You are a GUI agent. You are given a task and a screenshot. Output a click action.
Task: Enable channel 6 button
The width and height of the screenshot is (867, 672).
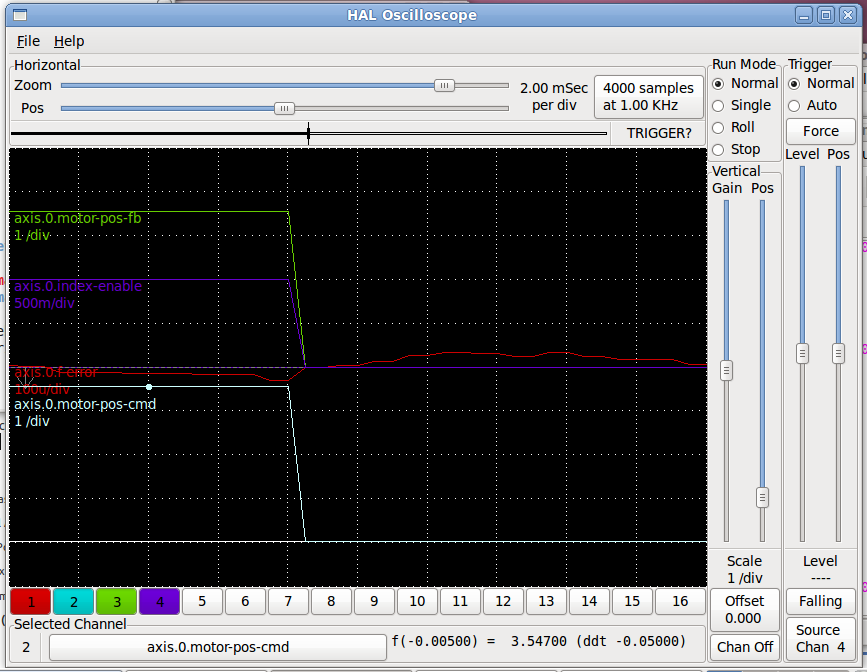[x=246, y=602]
